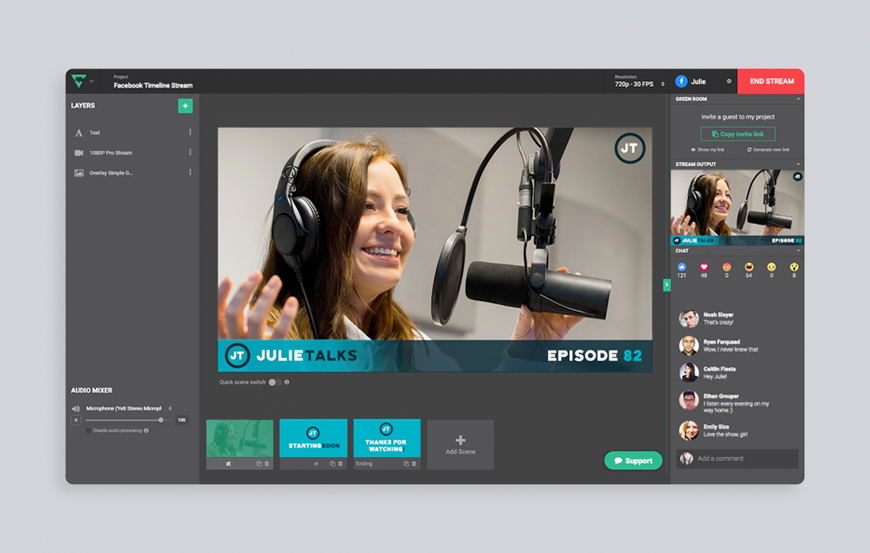Click info icon beside Disable audio processing
870x553 pixels.
tap(146, 431)
